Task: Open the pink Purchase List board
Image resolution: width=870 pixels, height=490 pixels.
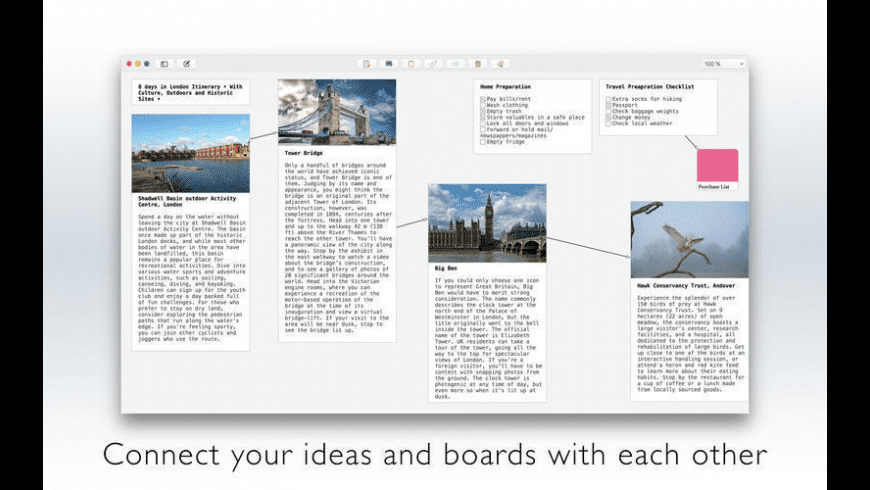Action: [717, 165]
